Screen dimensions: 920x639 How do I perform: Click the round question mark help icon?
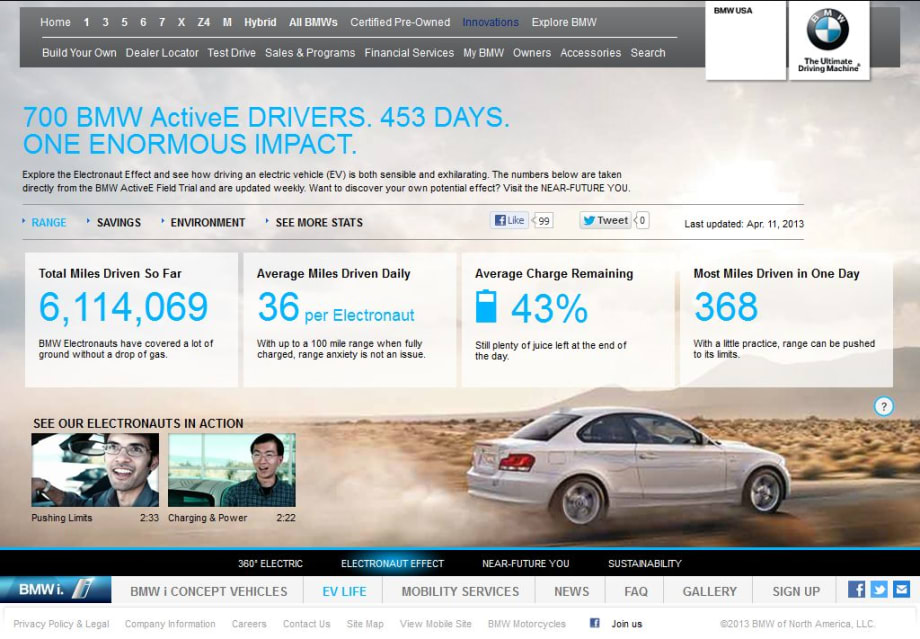pos(884,406)
